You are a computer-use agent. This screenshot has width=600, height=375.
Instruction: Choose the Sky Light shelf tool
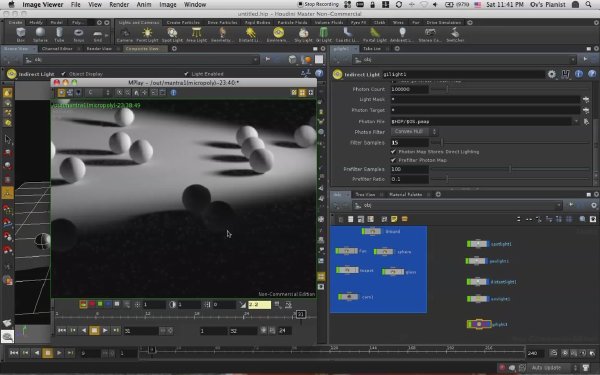pos(303,35)
